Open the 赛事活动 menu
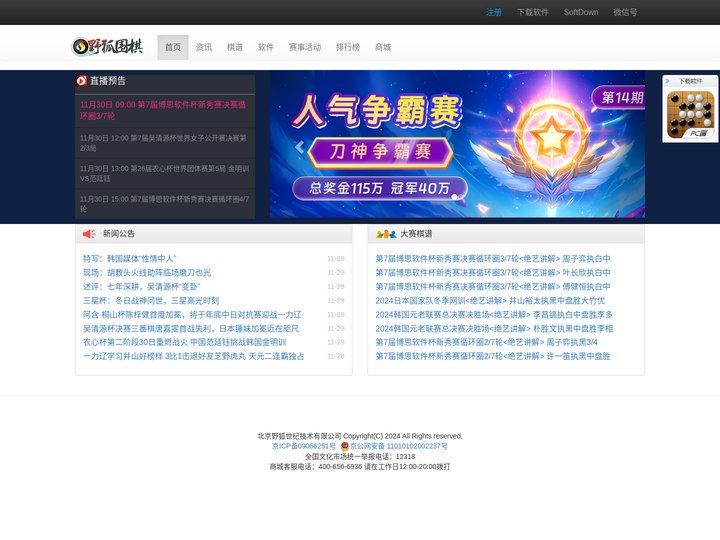The width and height of the screenshot is (720, 540). tap(304, 47)
